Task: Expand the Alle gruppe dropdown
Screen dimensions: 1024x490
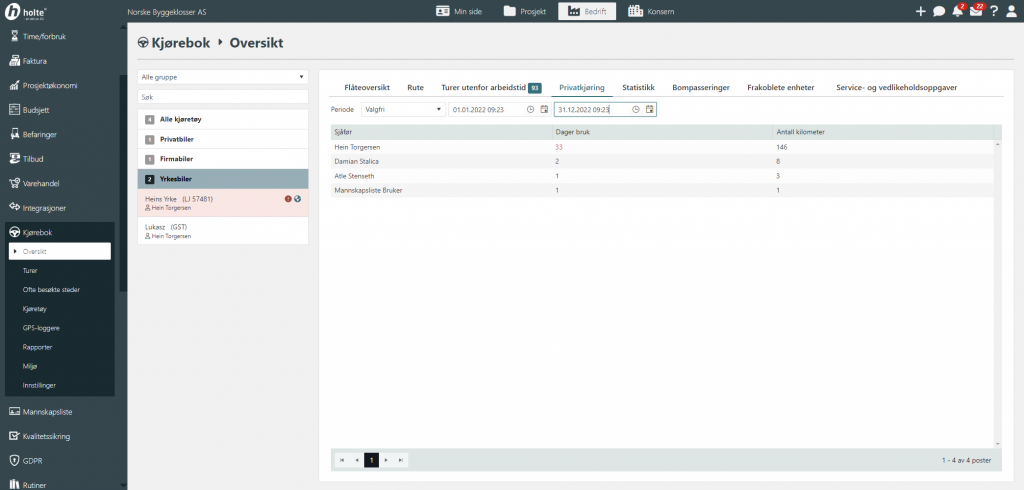Action: point(222,76)
